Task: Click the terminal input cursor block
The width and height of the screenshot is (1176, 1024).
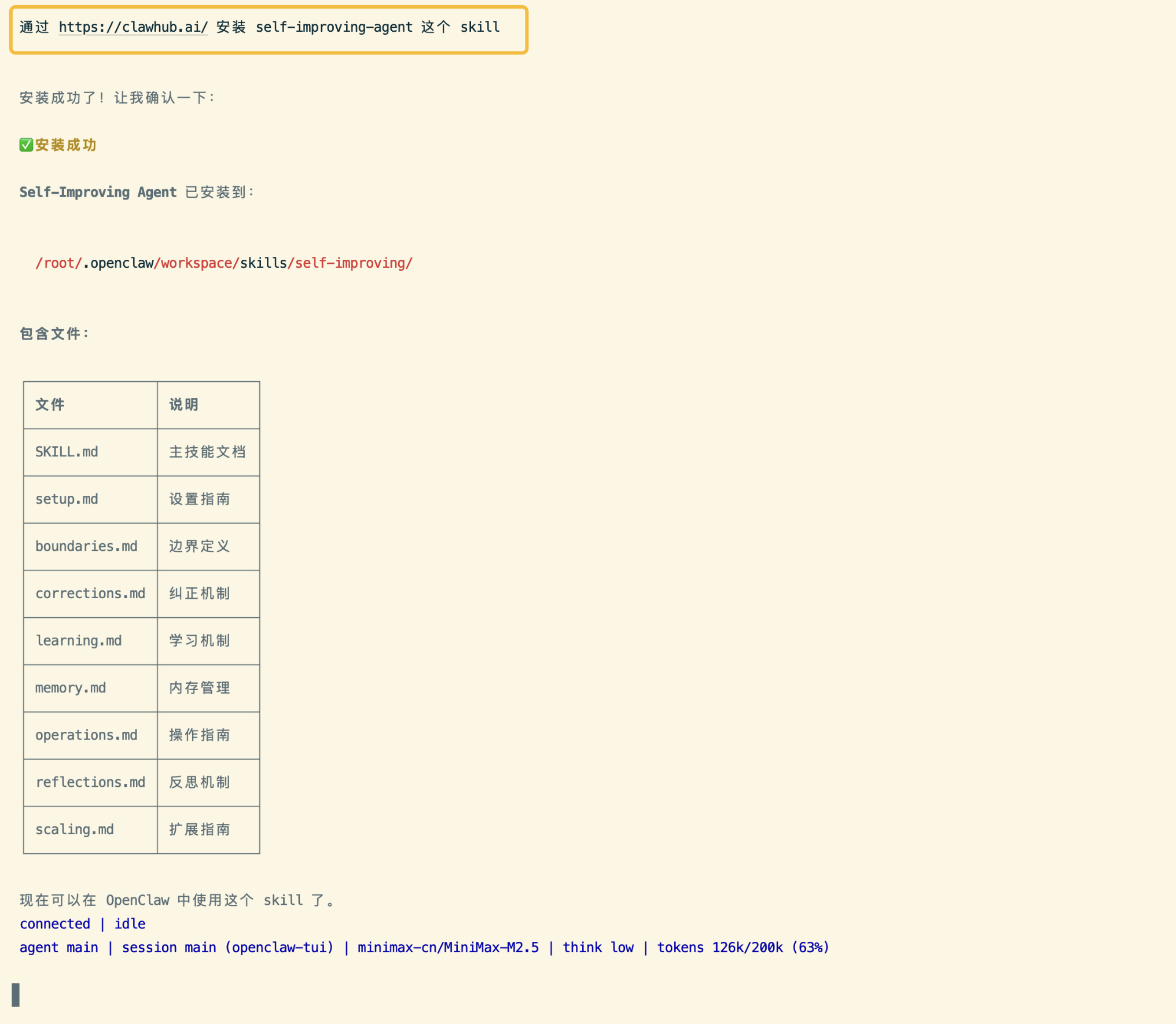Action: 16,994
